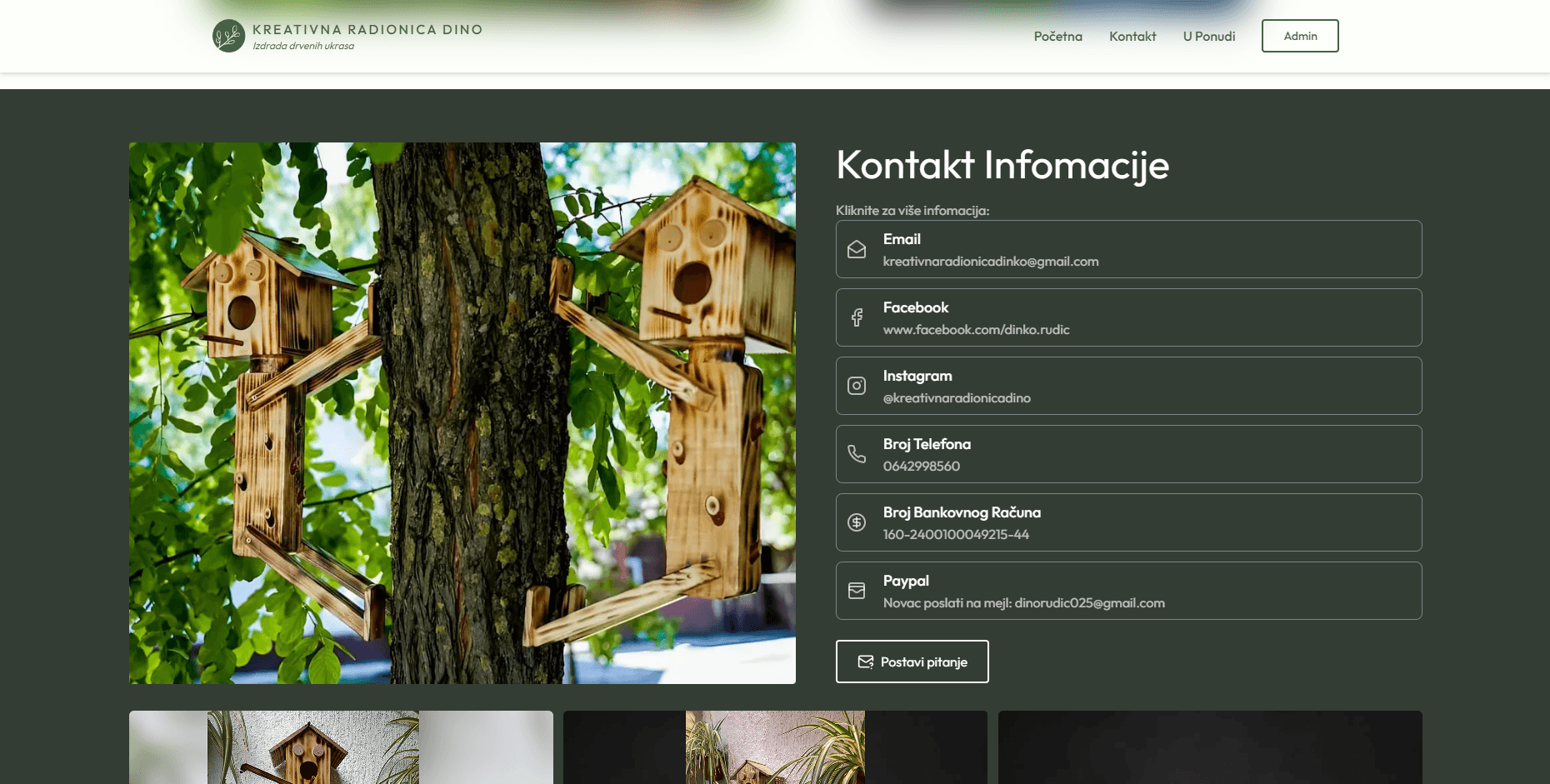
Task: Click the email address kreativnaradionicadinko@gmail.com
Action: (x=991, y=262)
